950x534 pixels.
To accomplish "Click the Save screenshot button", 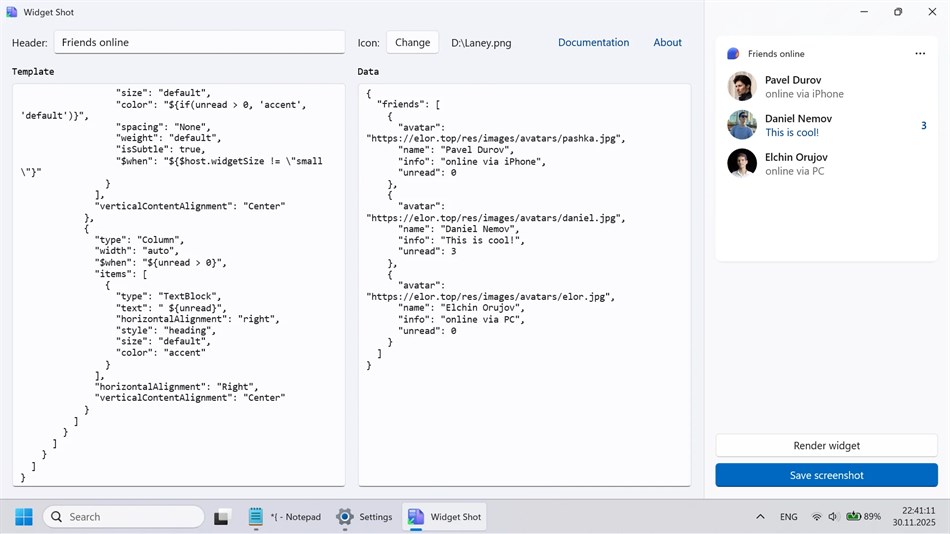I will click(826, 475).
